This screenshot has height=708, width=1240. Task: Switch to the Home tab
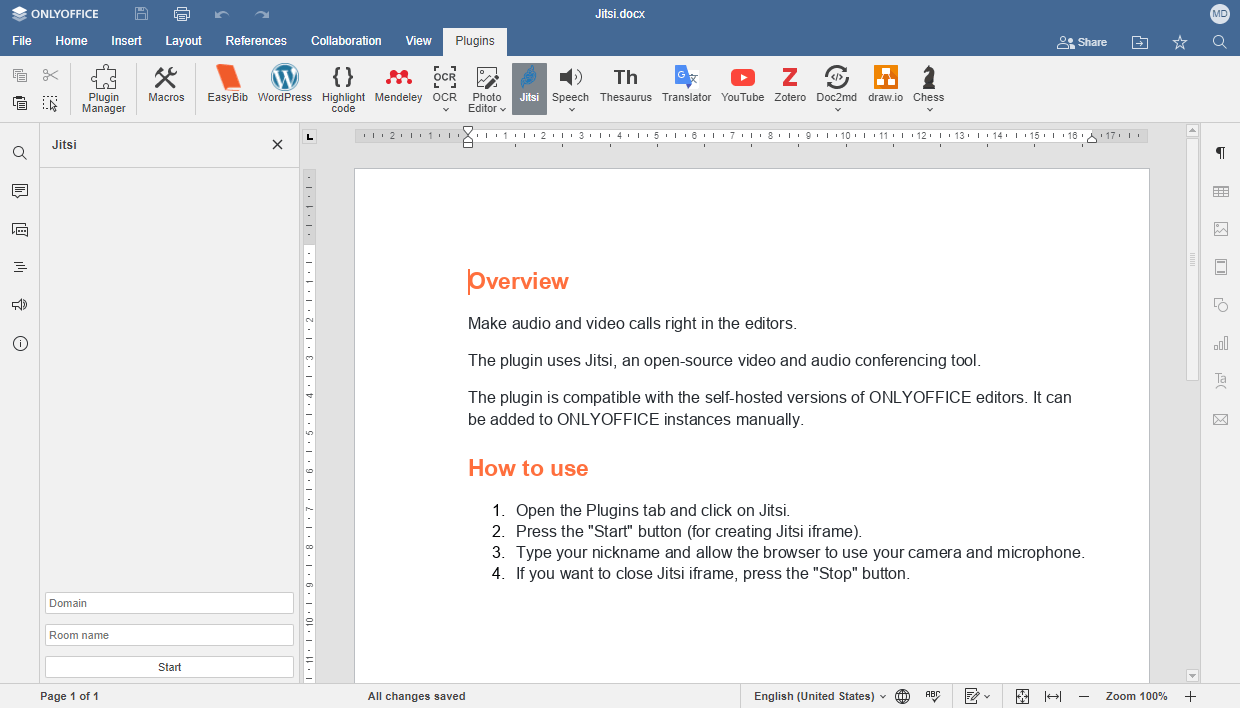click(x=71, y=41)
